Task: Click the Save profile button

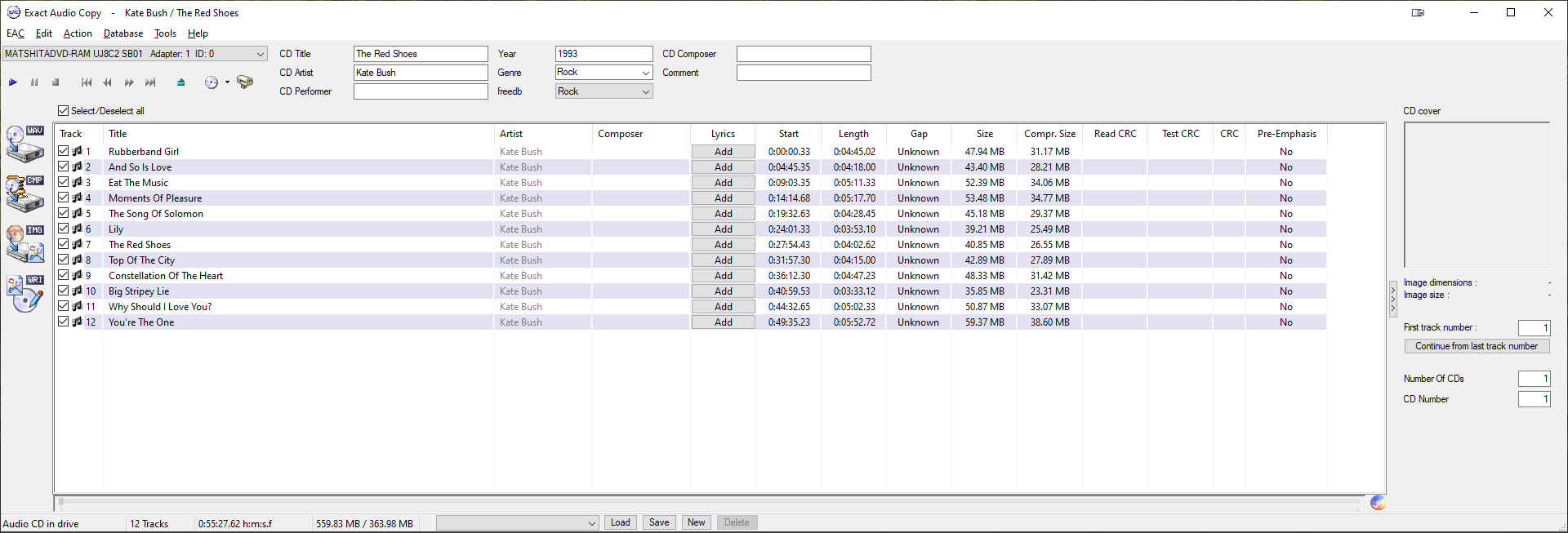Action: pyautogui.click(x=659, y=522)
